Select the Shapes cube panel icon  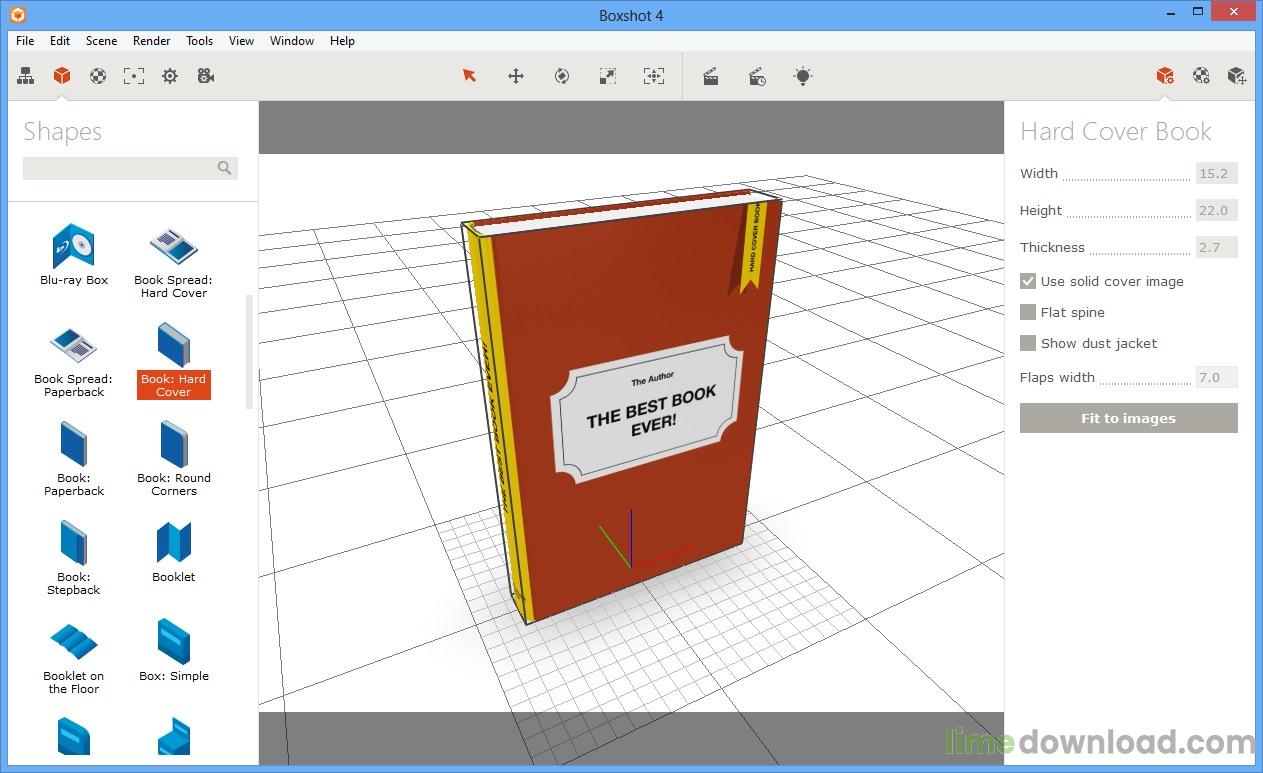(62, 76)
